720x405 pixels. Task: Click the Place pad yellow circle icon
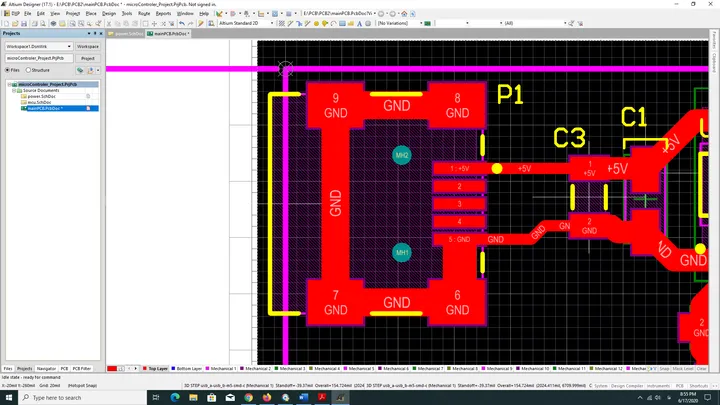tap(316, 23)
